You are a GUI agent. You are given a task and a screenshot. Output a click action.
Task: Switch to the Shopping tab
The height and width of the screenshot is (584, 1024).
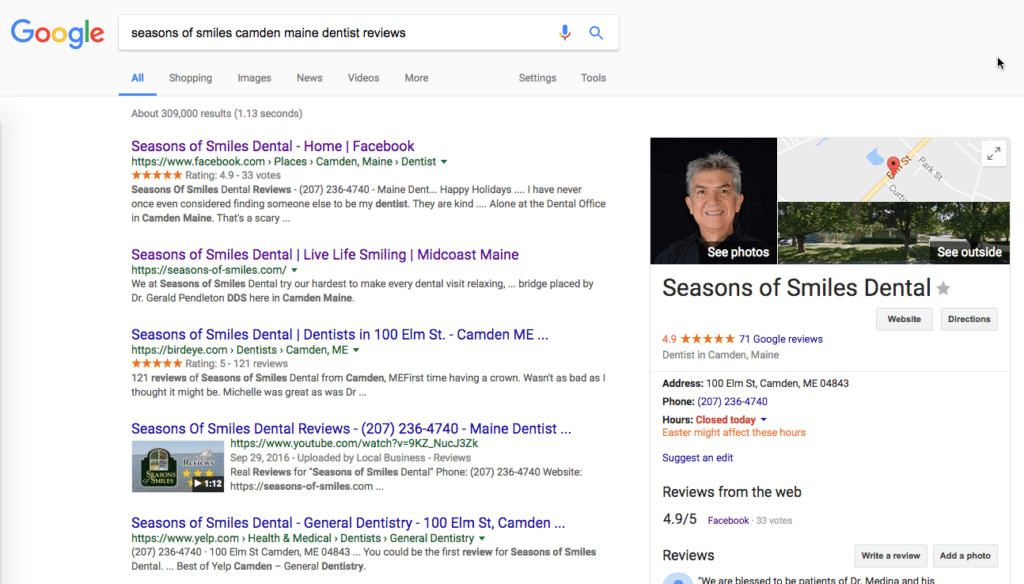[x=191, y=78]
